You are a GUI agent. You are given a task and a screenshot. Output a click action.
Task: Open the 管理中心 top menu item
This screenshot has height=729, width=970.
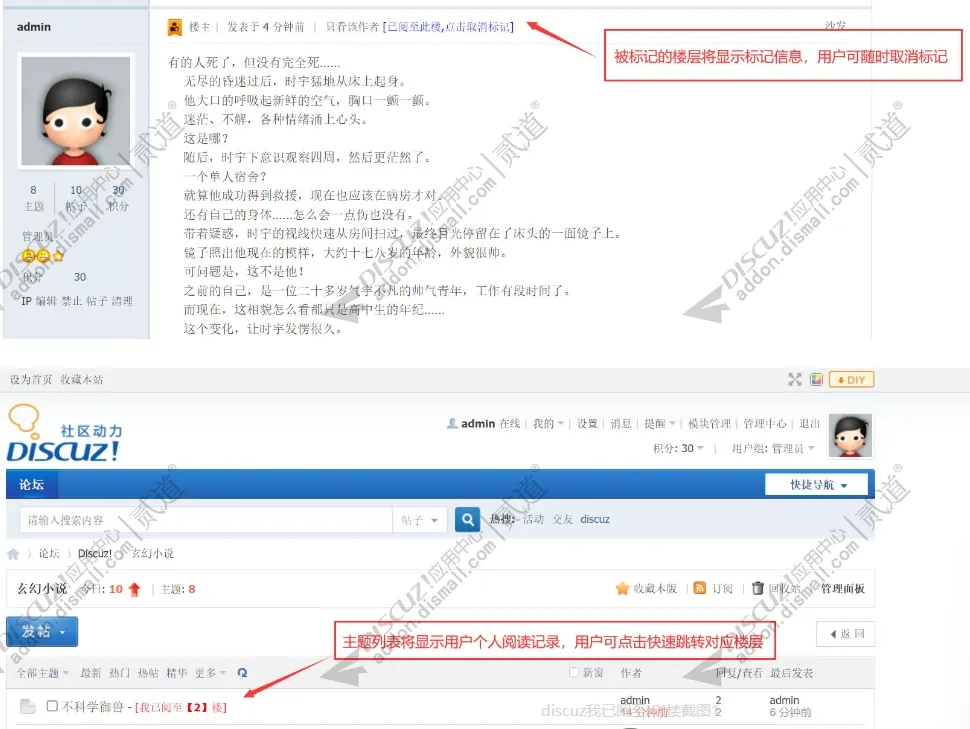tap(765, 424)
